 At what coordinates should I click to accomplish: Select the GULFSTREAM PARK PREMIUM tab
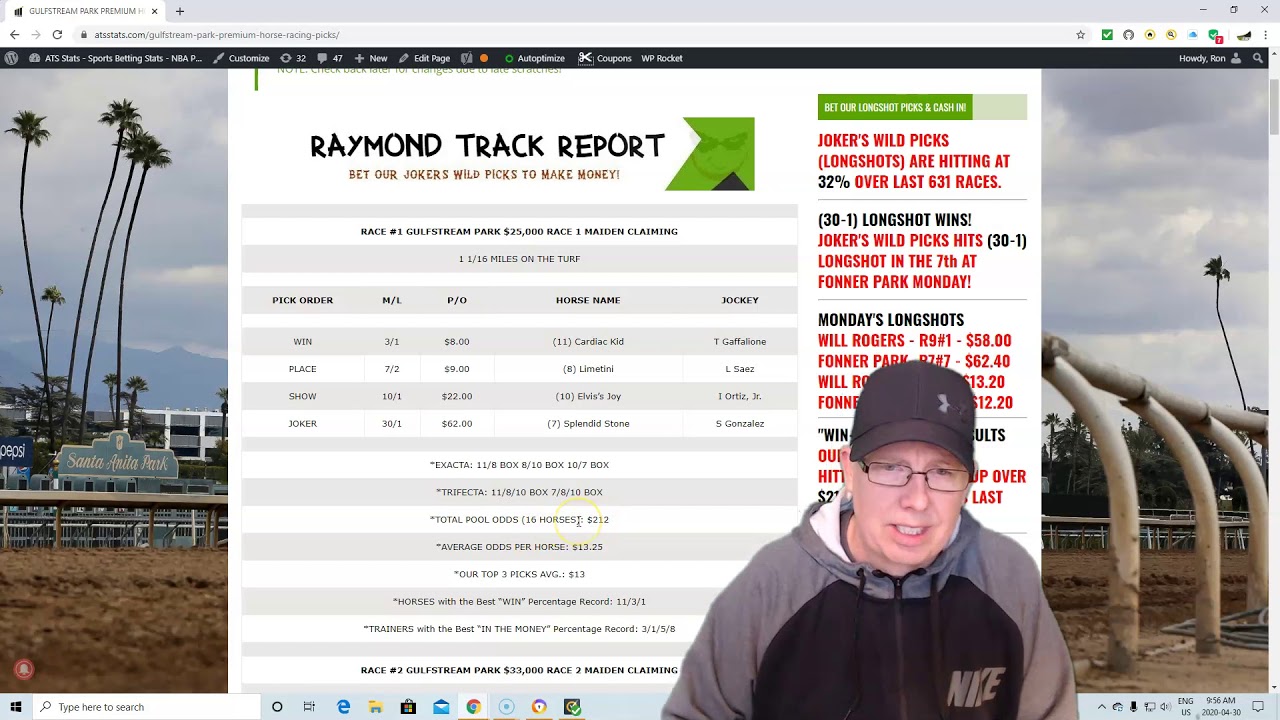pyautogui.click(x=85, y=11)
